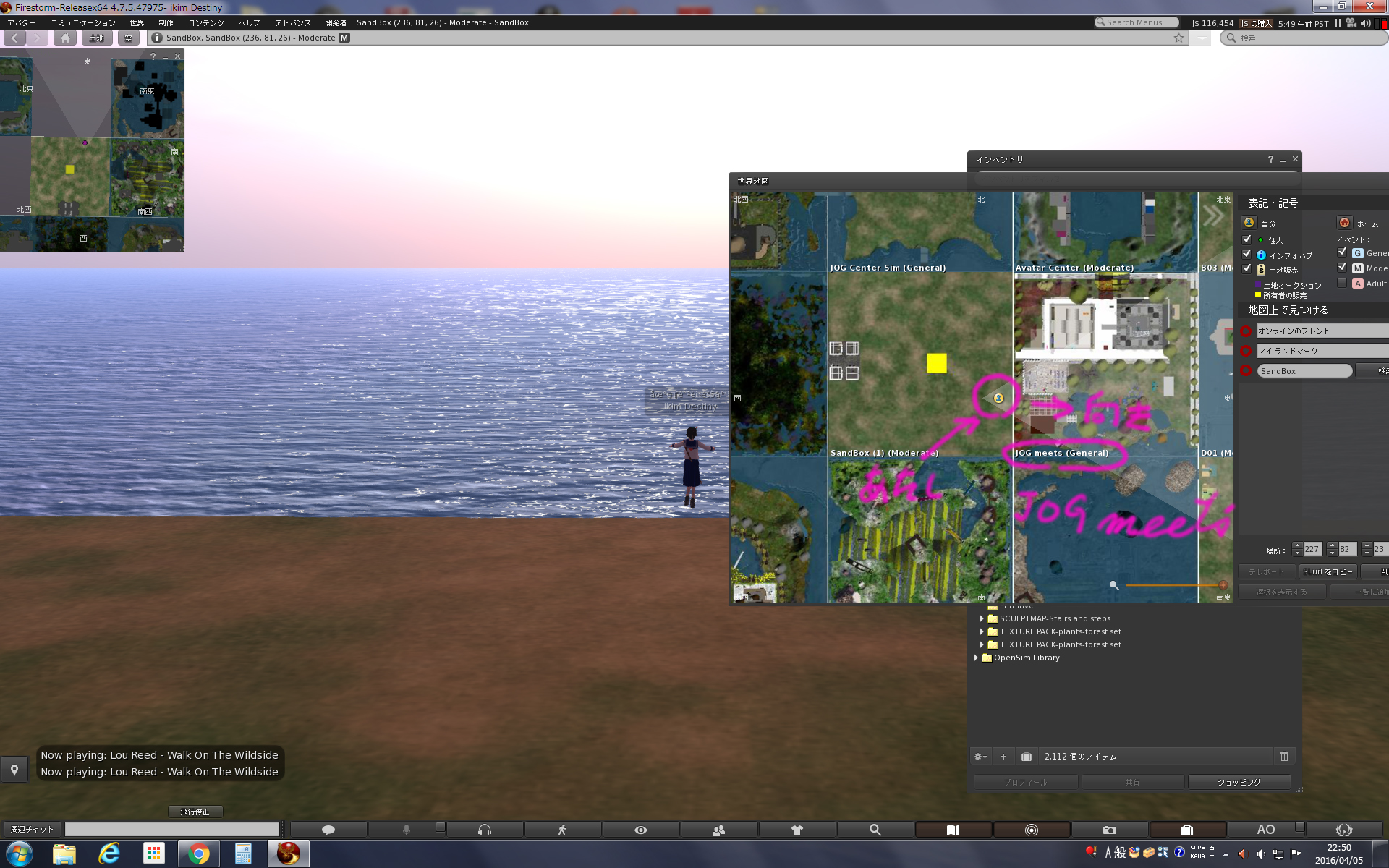The image size is (1389, 868).
Task: Toggle the 住人 (Residents) visibility checkbox
Action: [1247, 240]
